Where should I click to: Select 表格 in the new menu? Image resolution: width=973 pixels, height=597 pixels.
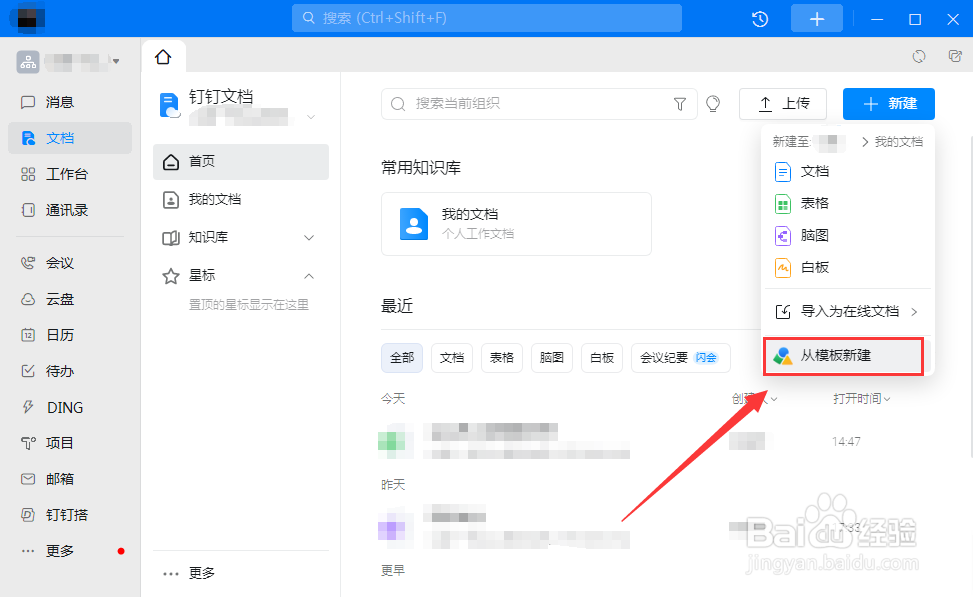click(x=848, y=204)
